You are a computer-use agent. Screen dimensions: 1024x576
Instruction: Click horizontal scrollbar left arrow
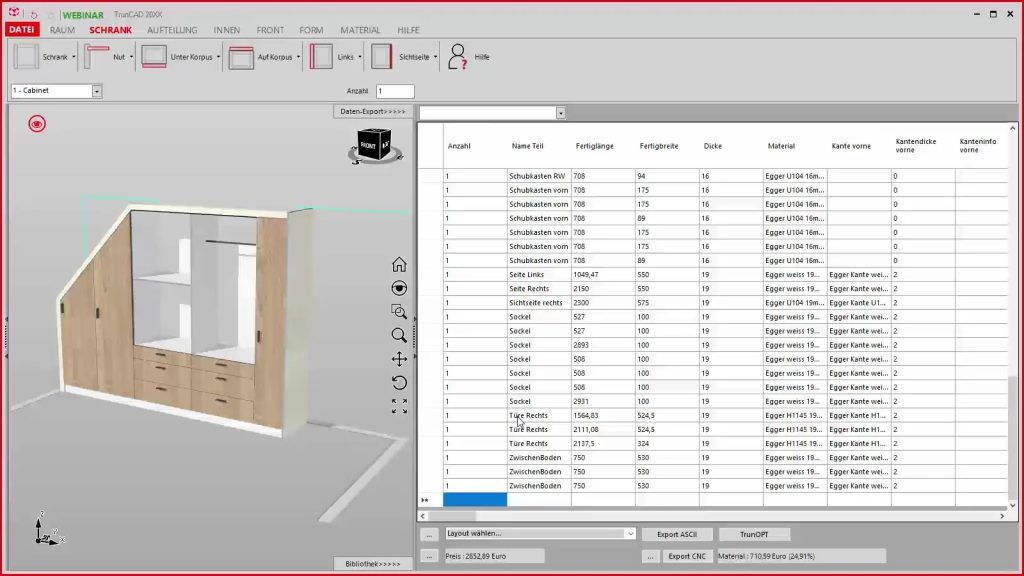click(423, 516)
